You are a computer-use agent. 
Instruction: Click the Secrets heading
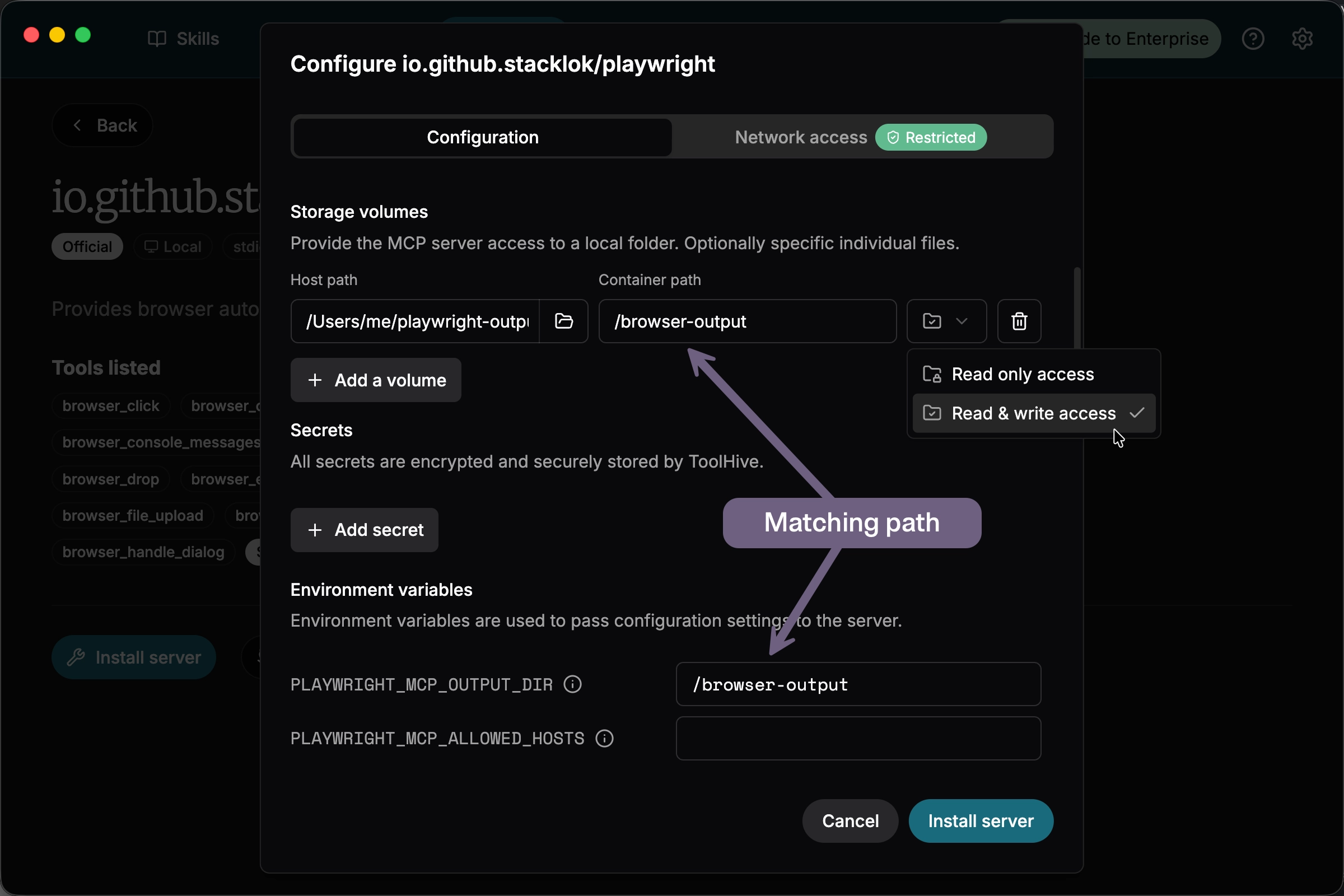(321, 430)
